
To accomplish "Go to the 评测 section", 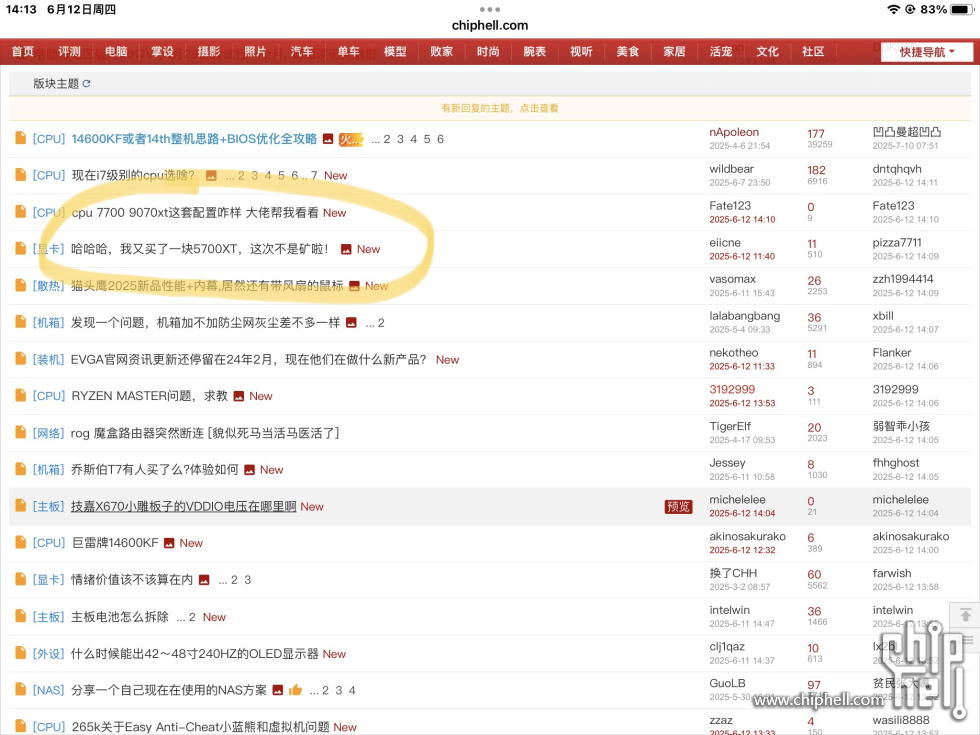I will click(x=69, y=51).
